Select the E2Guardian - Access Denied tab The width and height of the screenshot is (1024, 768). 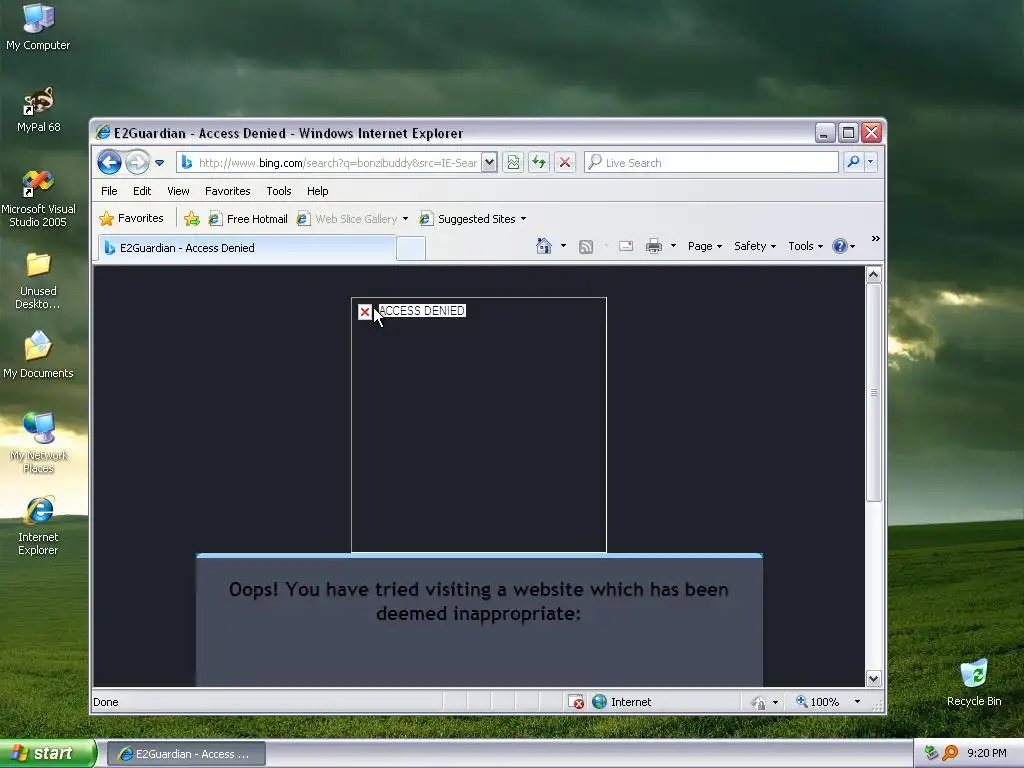tap(247, 248)
